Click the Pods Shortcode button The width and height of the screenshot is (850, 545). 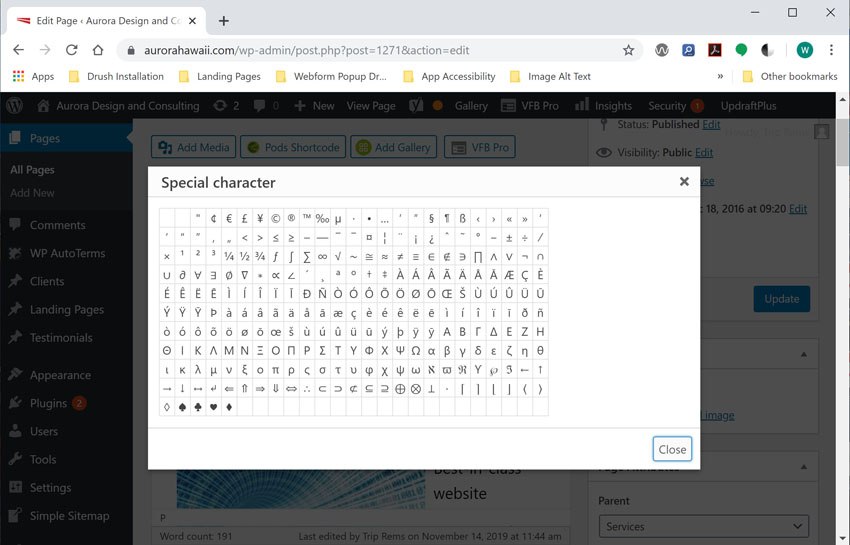click(293, 147)
